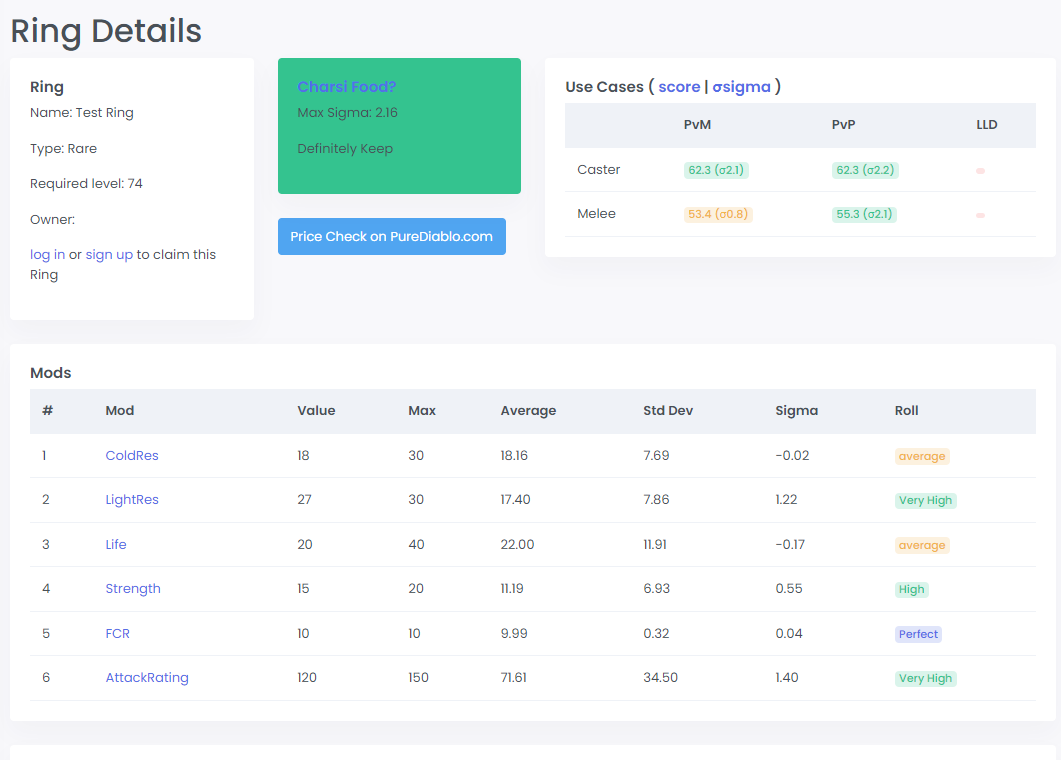Viewport: 1061px width, 760px height.
Task: Open the 'Charsi Food?' heading link
Action: point(347,87)
